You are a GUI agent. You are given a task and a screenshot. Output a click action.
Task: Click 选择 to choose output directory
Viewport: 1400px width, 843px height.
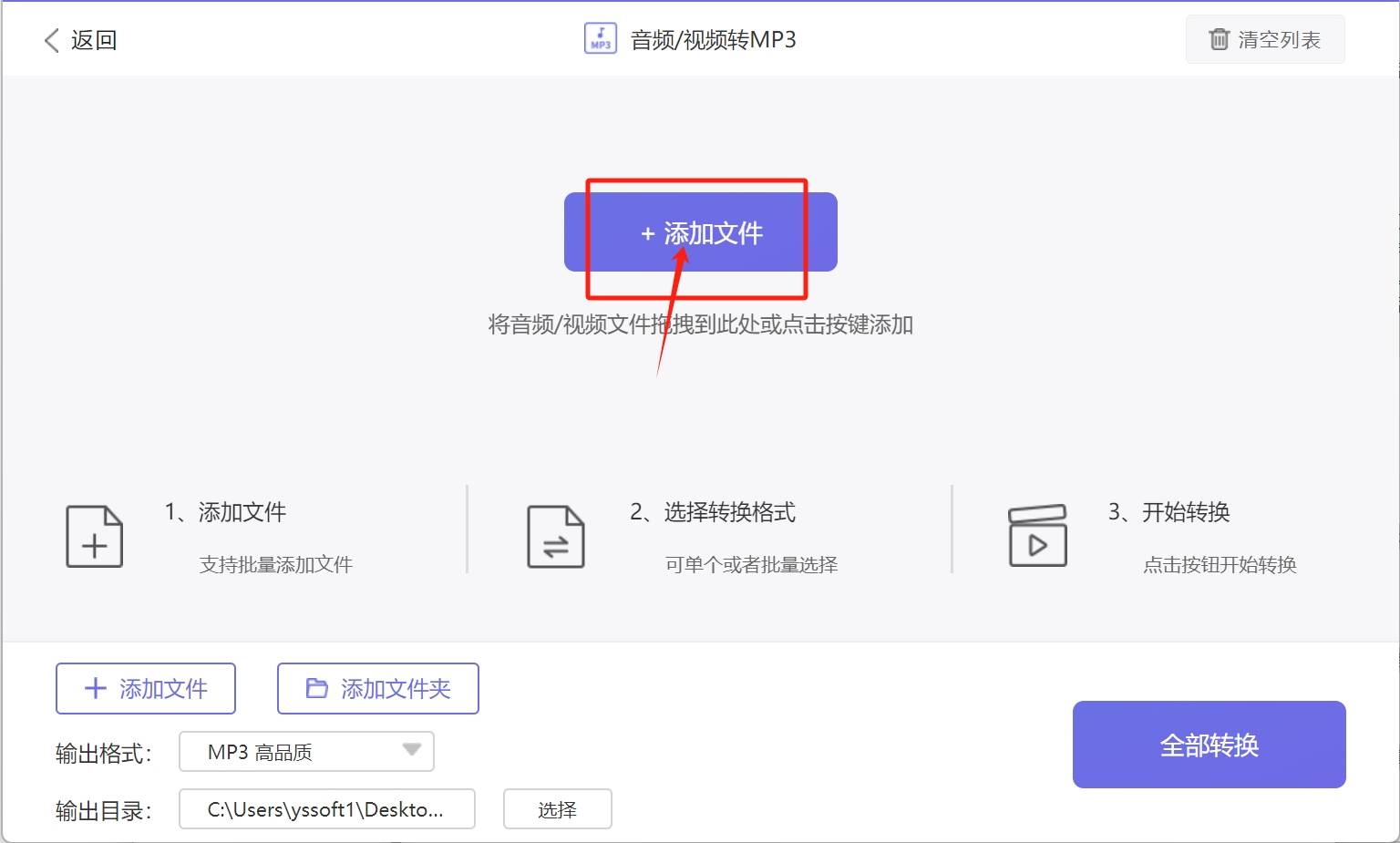(x=557, y=808)
